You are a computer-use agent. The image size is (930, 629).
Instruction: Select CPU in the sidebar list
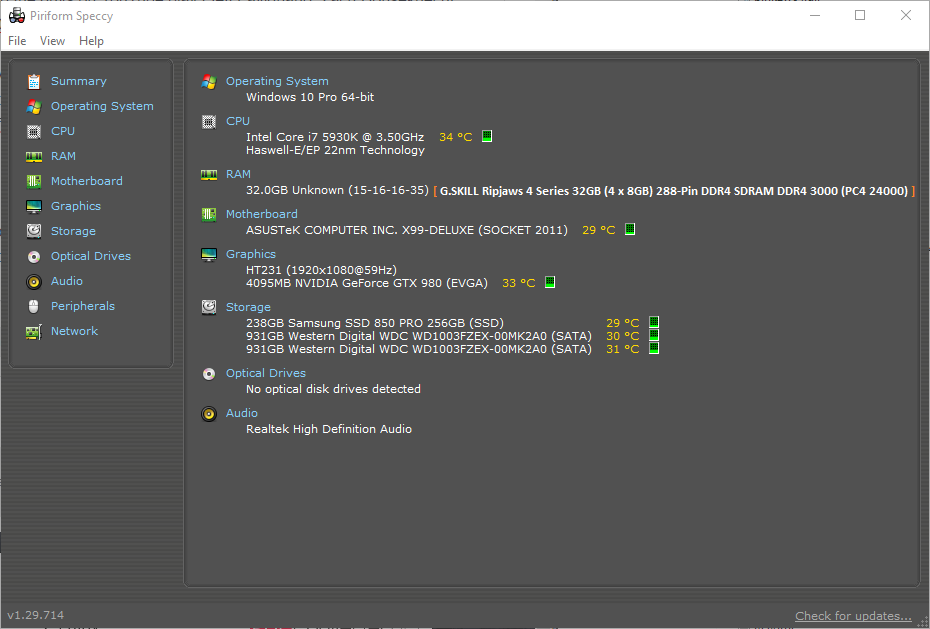pos(63,131)
